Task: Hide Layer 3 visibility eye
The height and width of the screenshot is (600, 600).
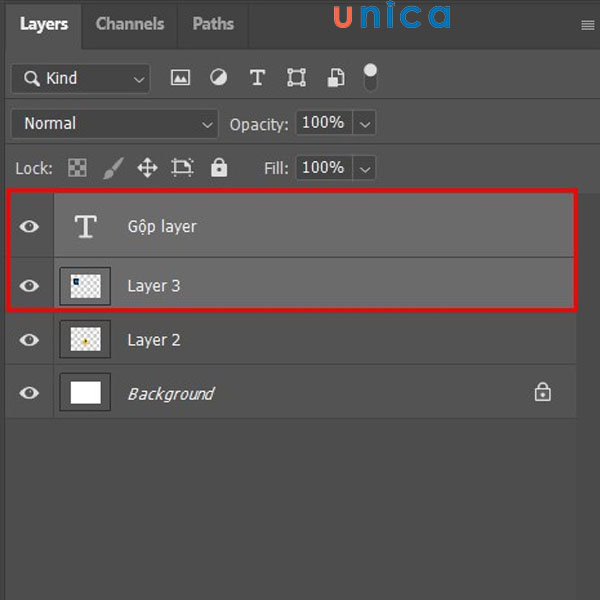Action: [x=29, y=285]
